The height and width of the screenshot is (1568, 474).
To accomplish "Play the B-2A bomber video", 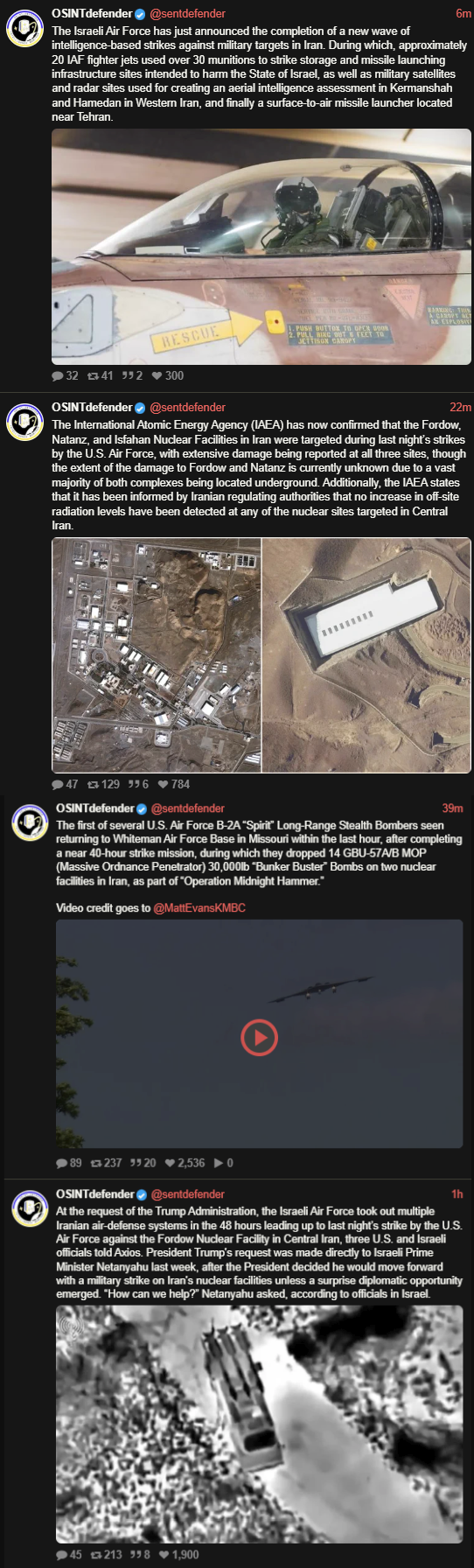I will point(259,1038).
